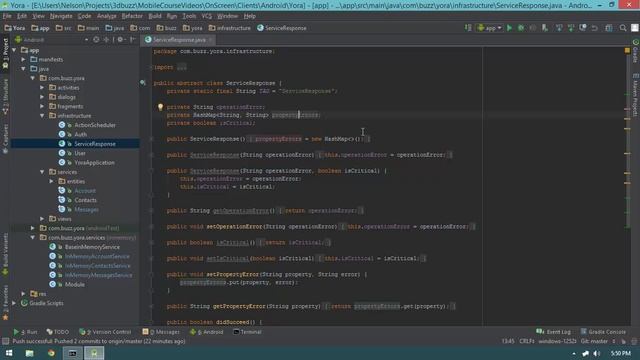Select InMemoryAccountService in project tree
This screenshot has width=640, height=360.
pyautogui.click(x=97, y=257)
